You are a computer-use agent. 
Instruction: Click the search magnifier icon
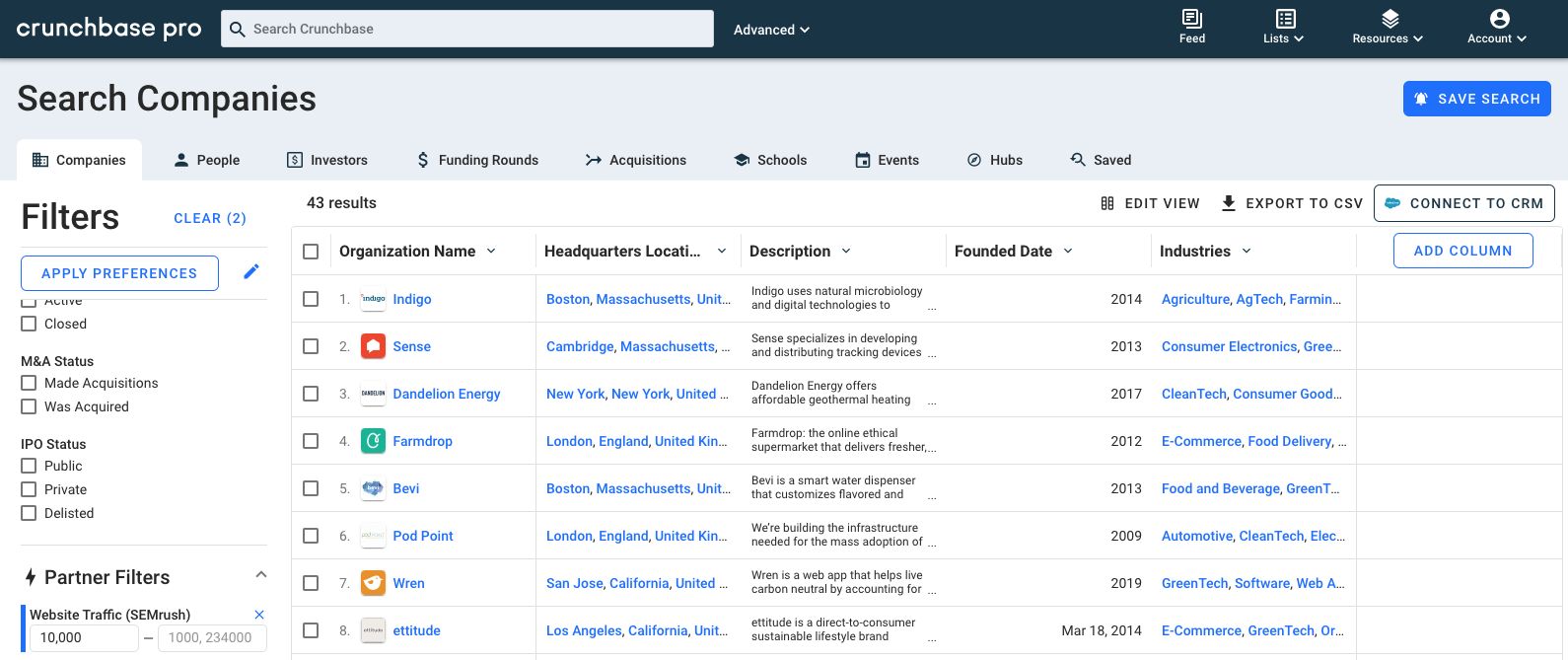[x=238, y=30]
